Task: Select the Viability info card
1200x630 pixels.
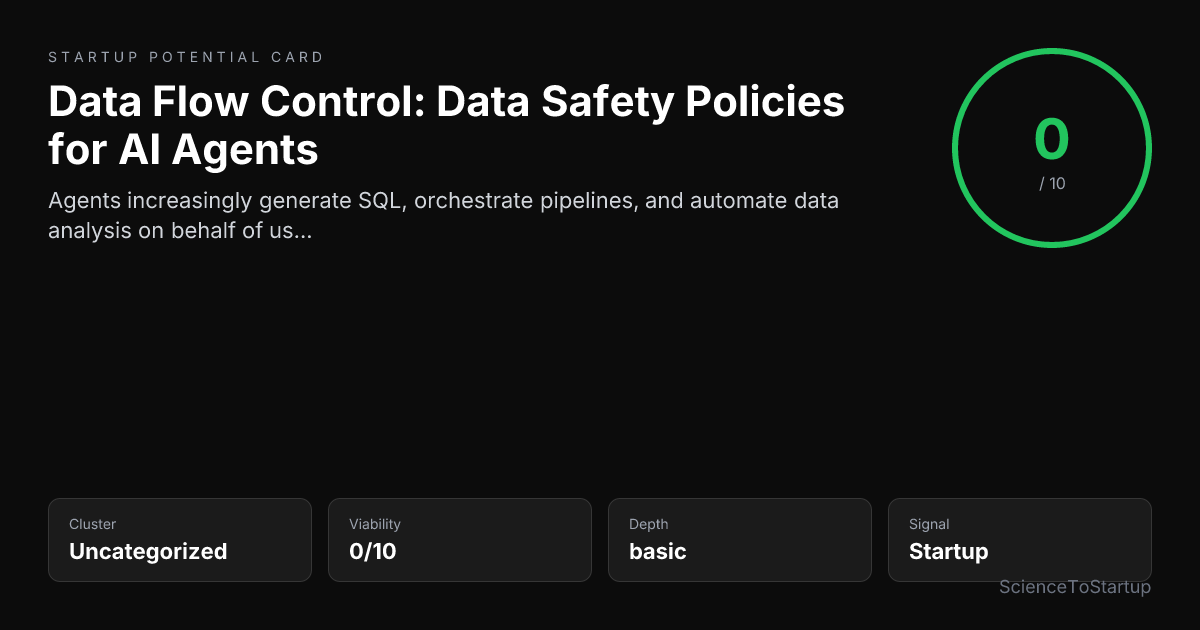Action: tap(460, 540)
